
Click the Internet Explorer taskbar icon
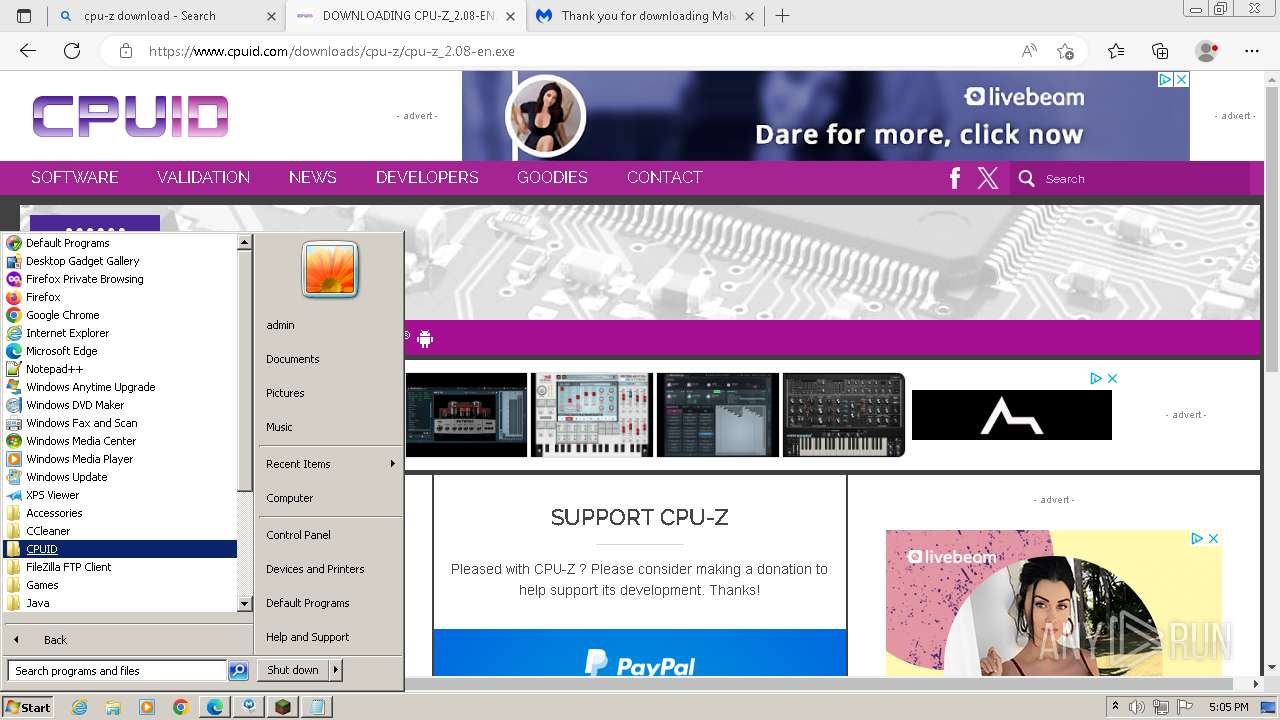tap(79, 707)
